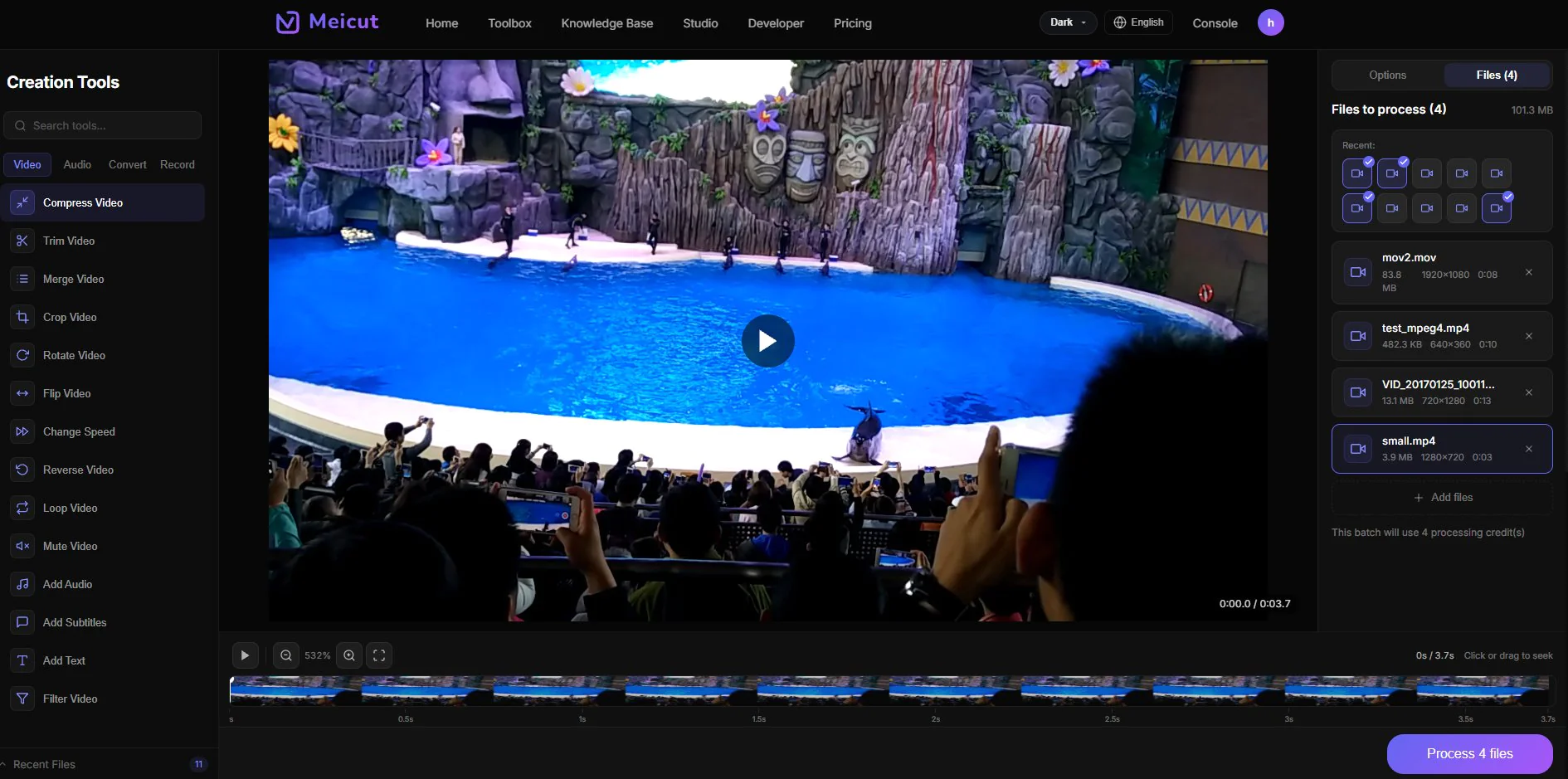1568x779 pixels.
Task: Switch to the Convert tools tab
Action: (x=127, y=164)
